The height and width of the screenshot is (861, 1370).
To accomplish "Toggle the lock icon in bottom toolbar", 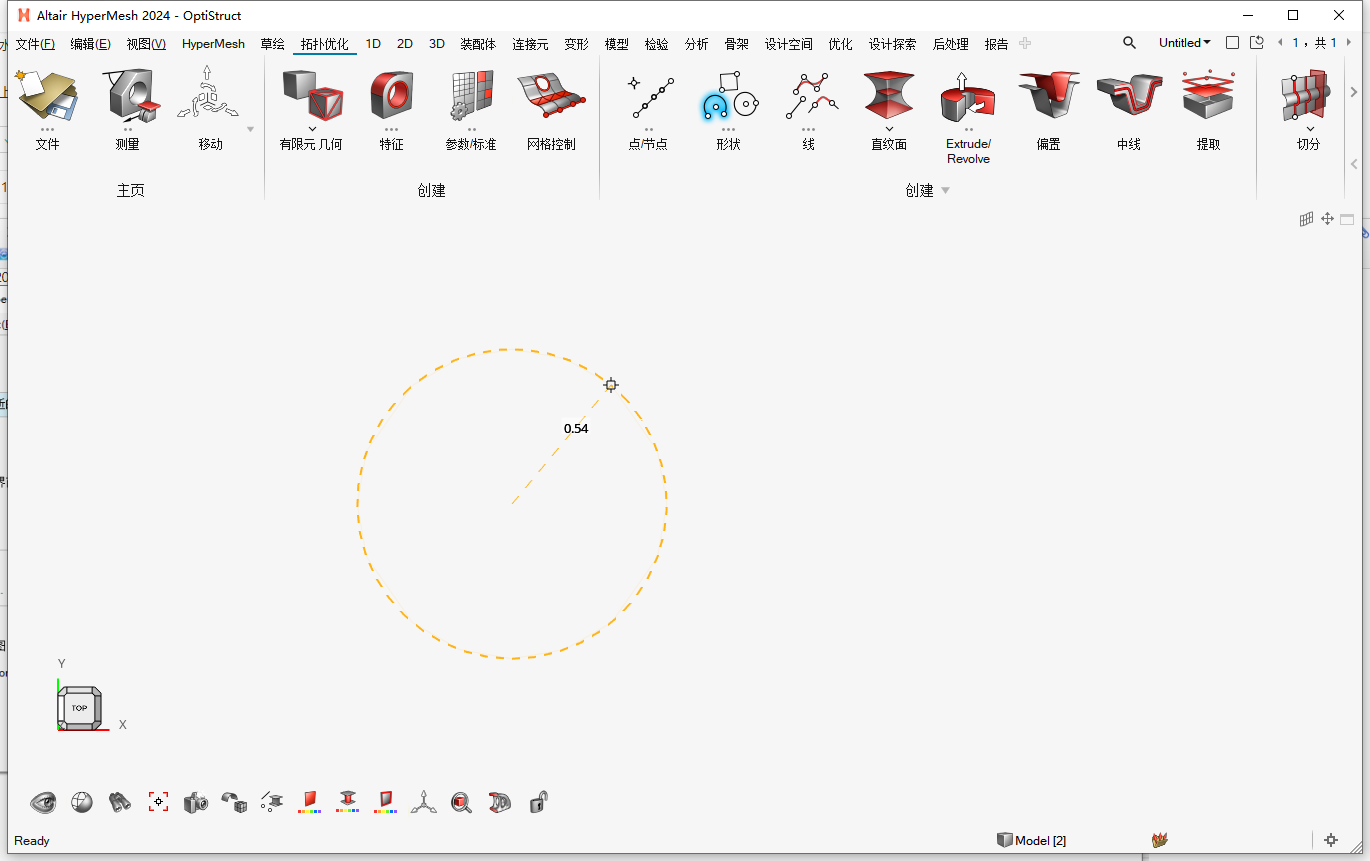I will (538, 802).
